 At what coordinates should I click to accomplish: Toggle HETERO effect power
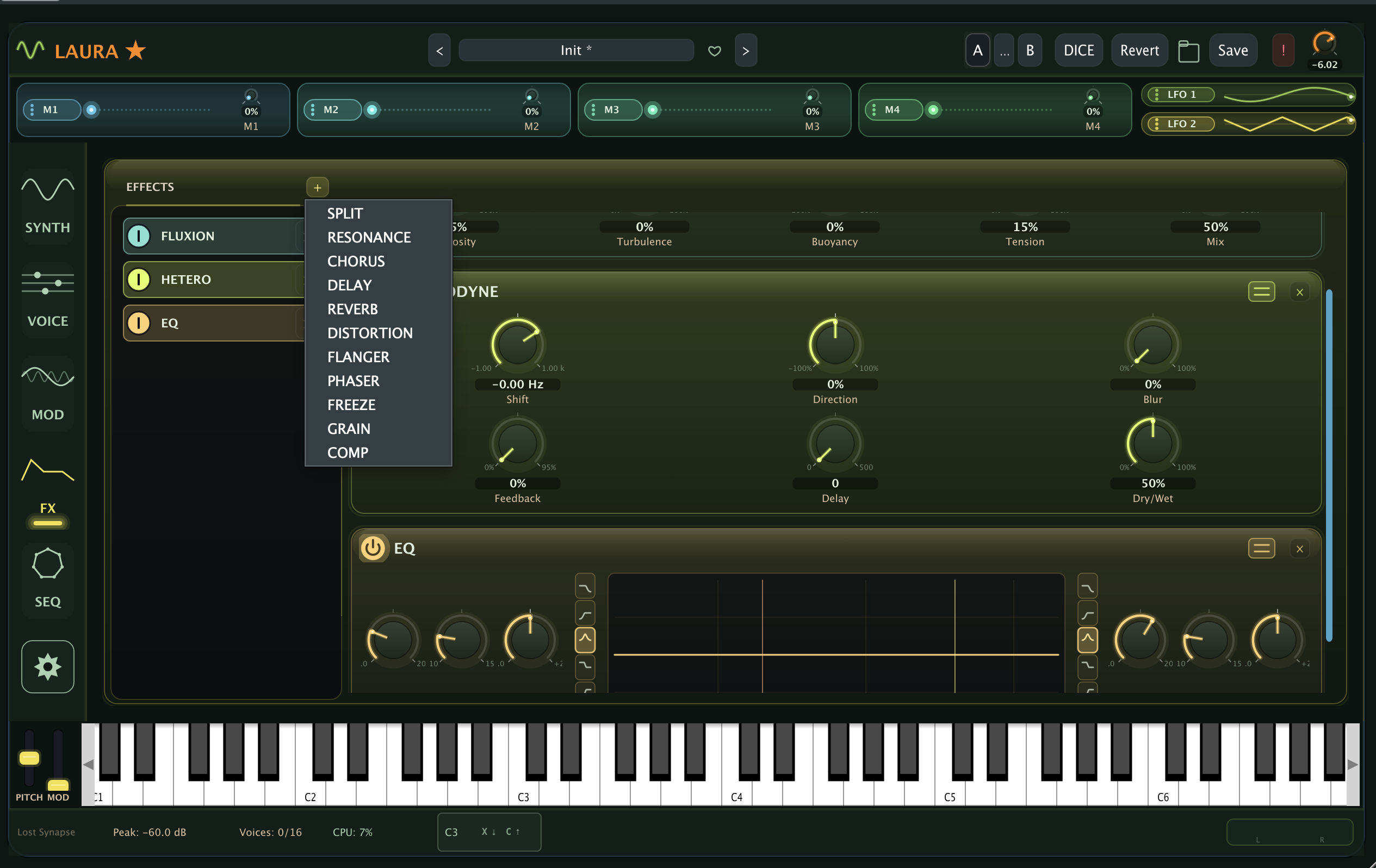138,280
